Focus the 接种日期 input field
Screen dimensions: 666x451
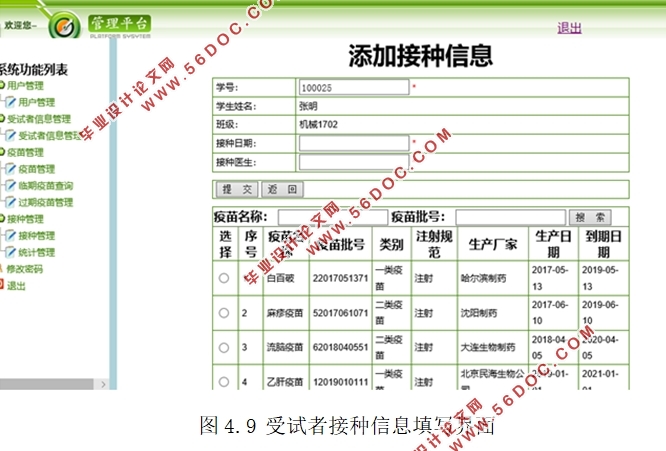click(x=354, y=143)
